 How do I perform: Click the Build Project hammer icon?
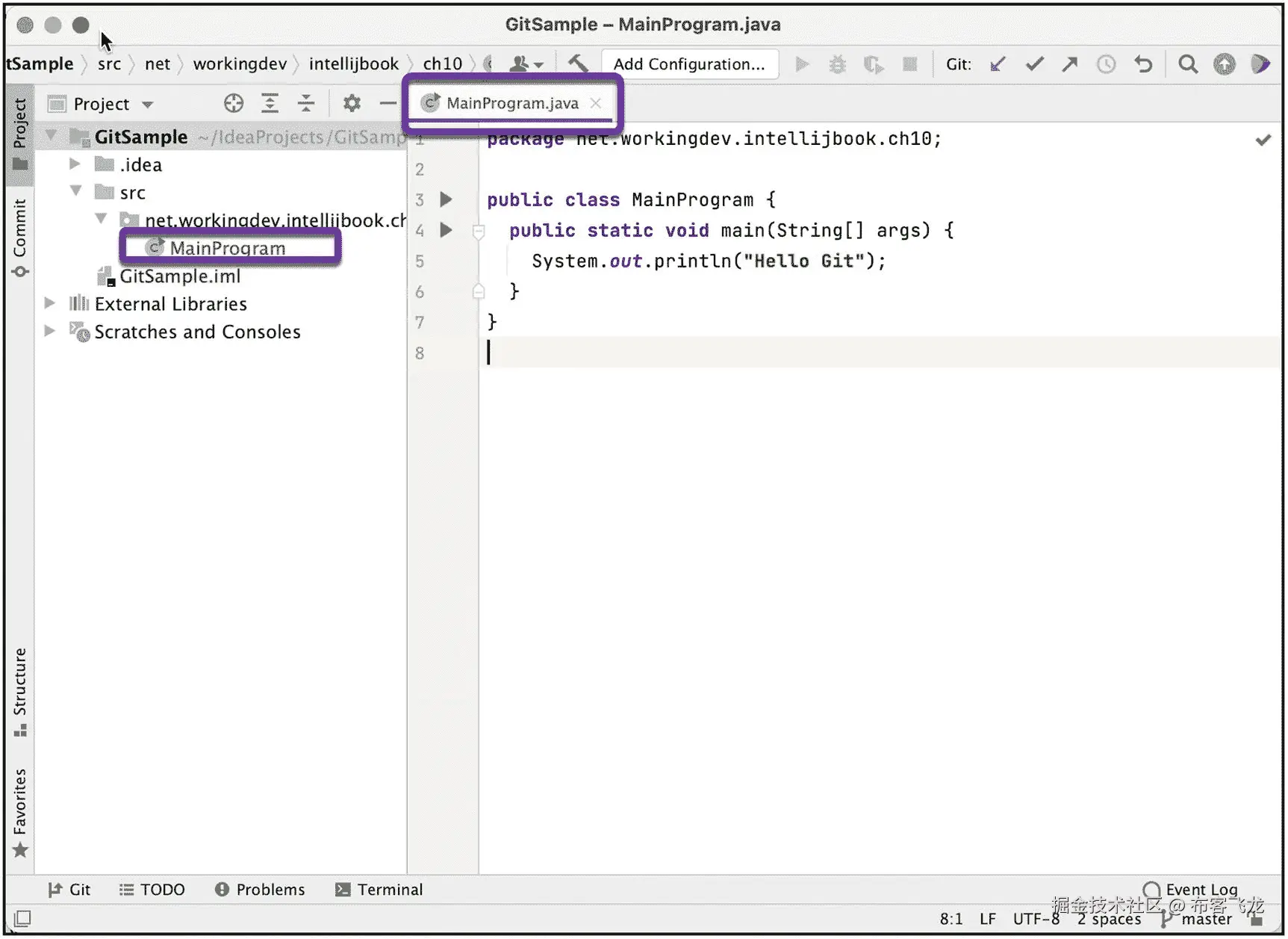pos(578,63)
